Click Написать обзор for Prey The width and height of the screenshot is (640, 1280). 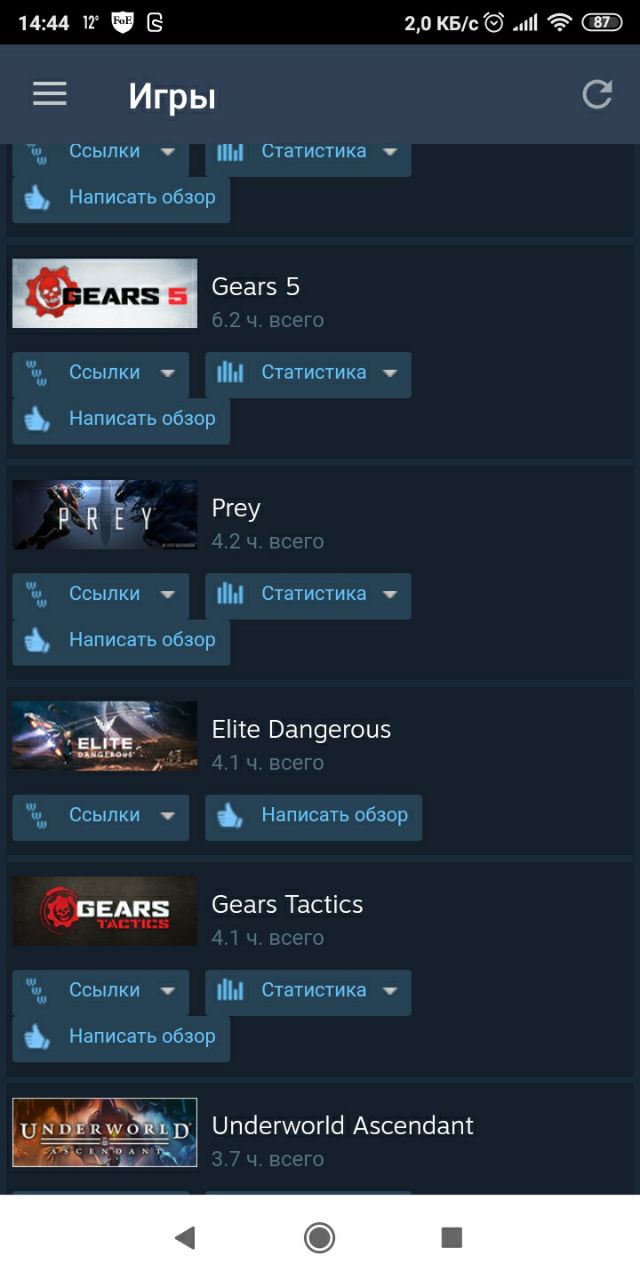[121, 641]
